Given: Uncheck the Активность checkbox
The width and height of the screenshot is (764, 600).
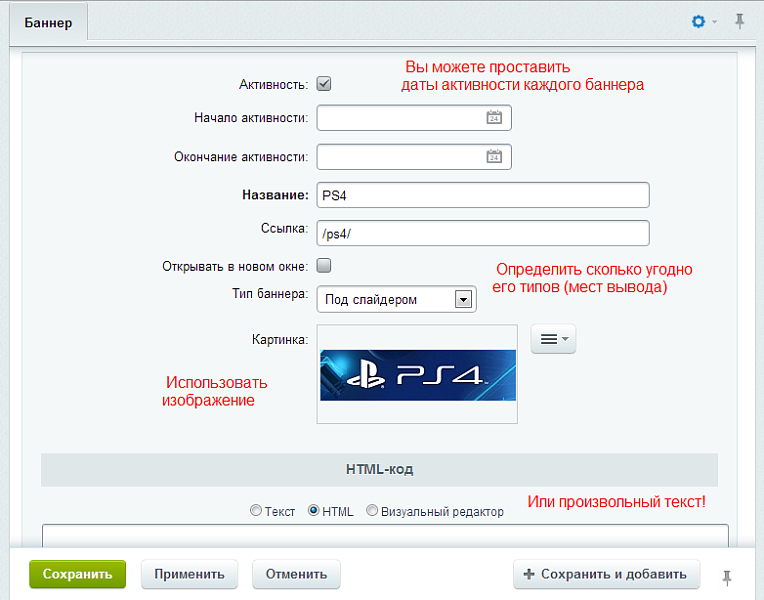Looking at the screenshot, I should tap(324, 85).
